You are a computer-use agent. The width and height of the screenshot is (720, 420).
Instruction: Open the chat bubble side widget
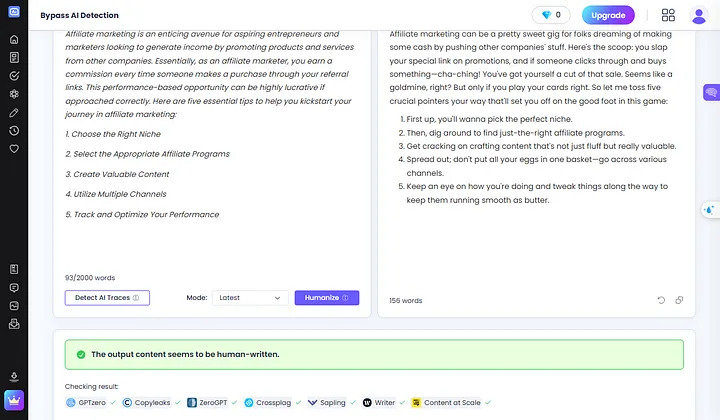(x=710, y=93)
